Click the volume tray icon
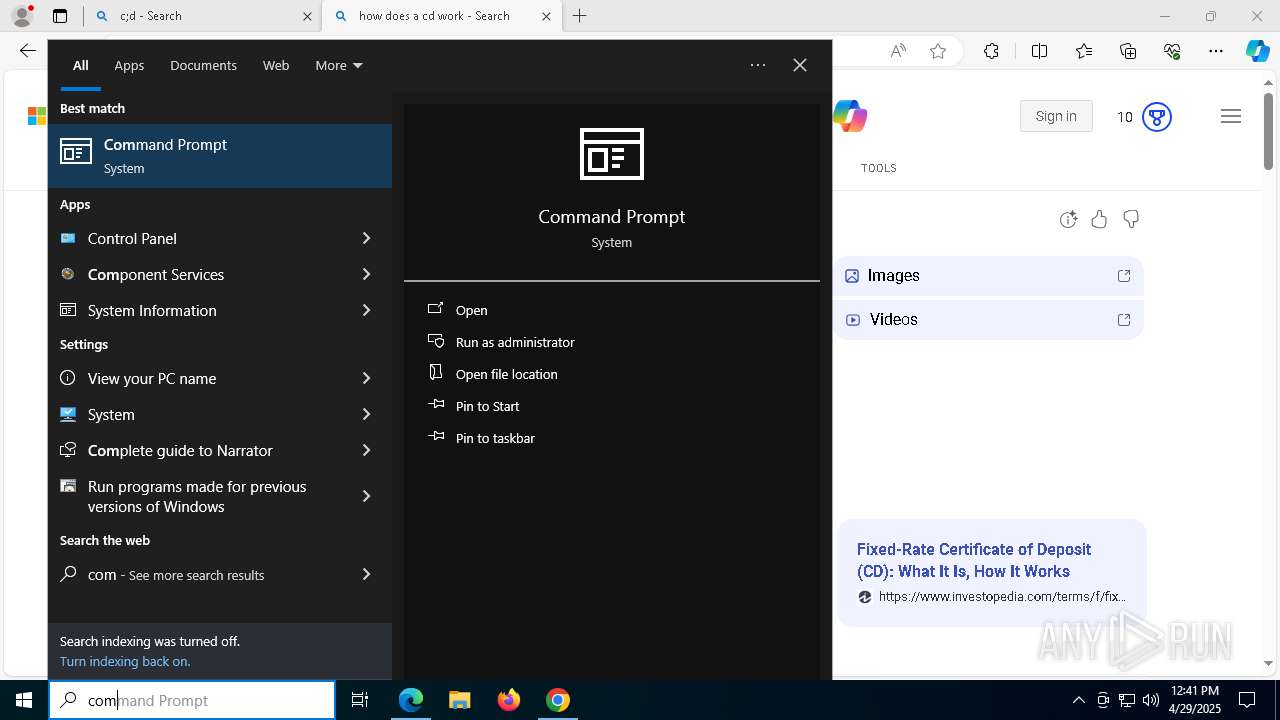The width and height of the screenshot is (1280, 720). tap(1151, 700)
